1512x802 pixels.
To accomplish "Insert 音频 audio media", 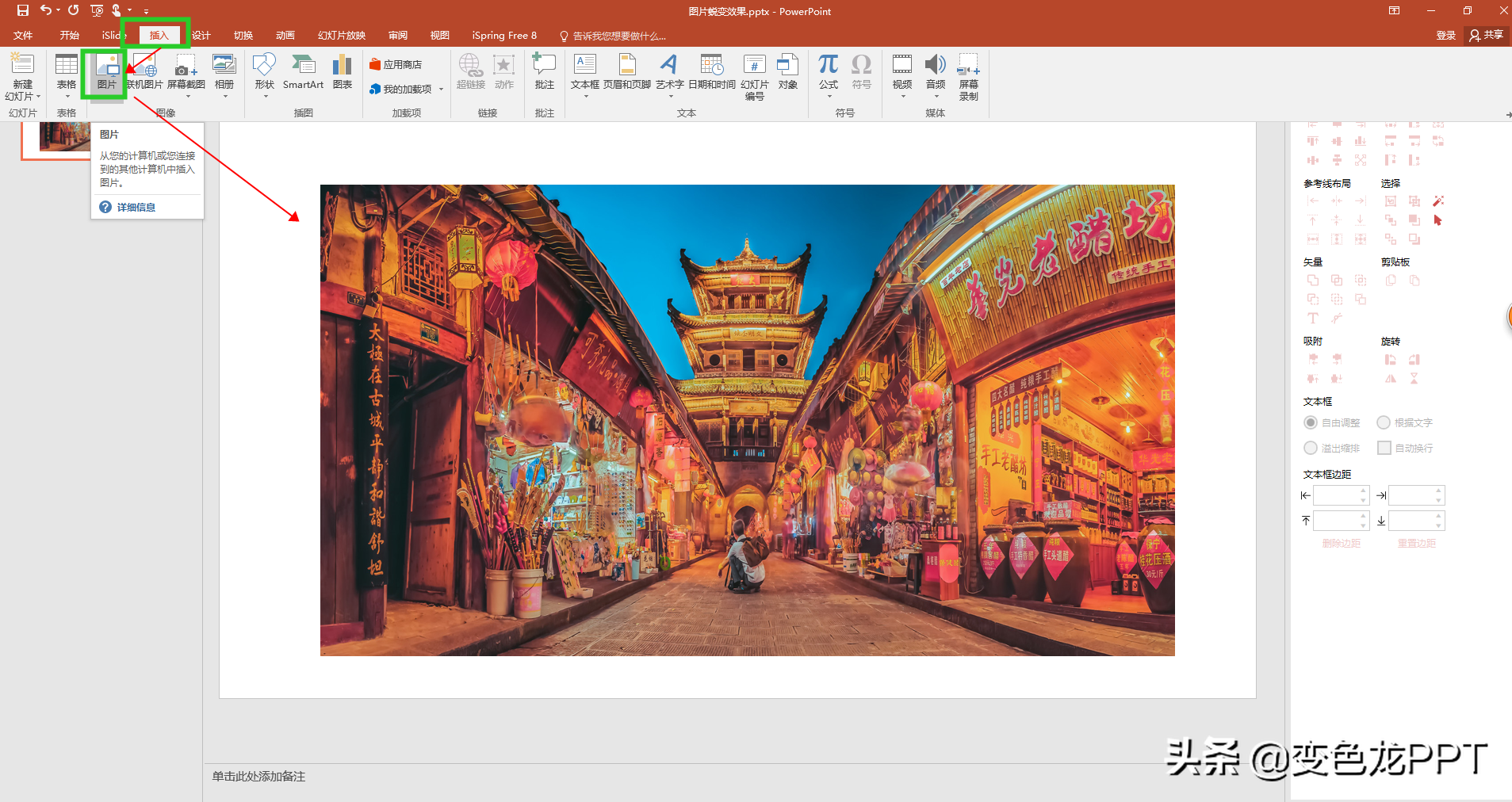I will click(x=936, y=73).
